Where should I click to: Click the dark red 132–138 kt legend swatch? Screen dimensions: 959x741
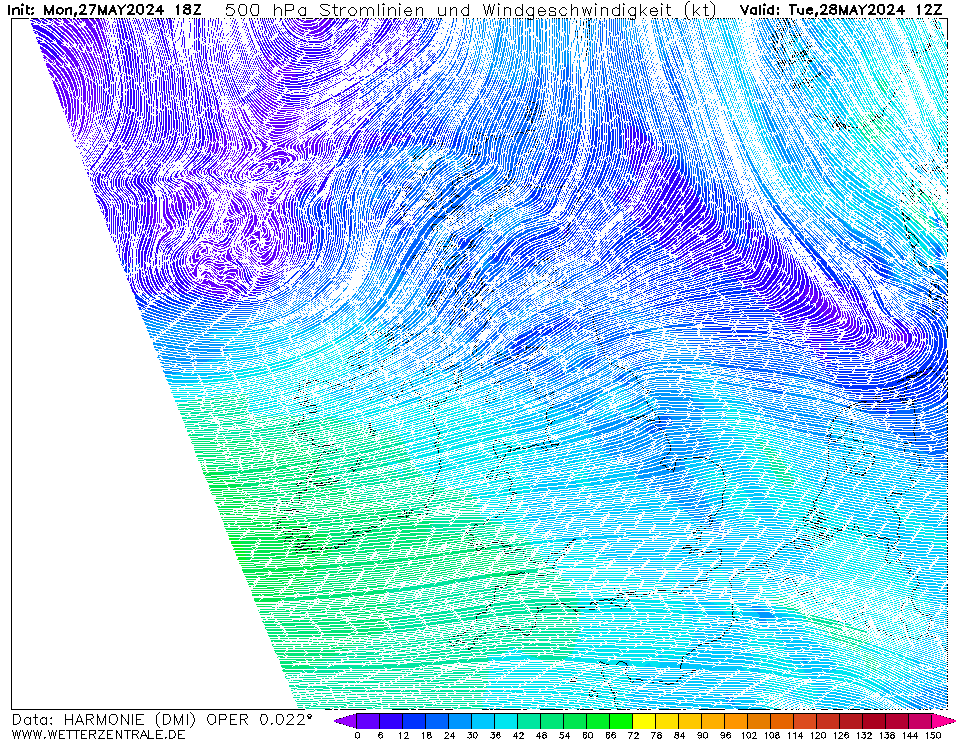pyautogui.click(x=875, y=721)
